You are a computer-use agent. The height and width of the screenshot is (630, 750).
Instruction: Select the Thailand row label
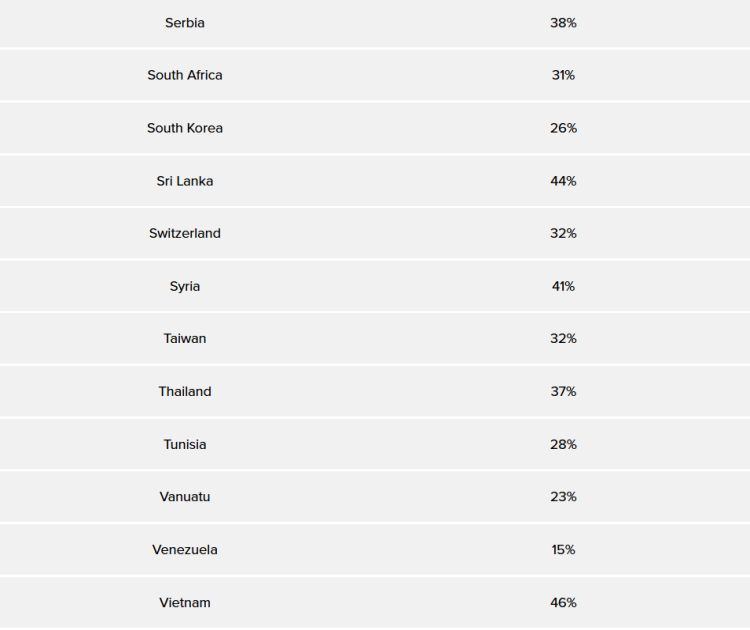click(x=185, y=391)
